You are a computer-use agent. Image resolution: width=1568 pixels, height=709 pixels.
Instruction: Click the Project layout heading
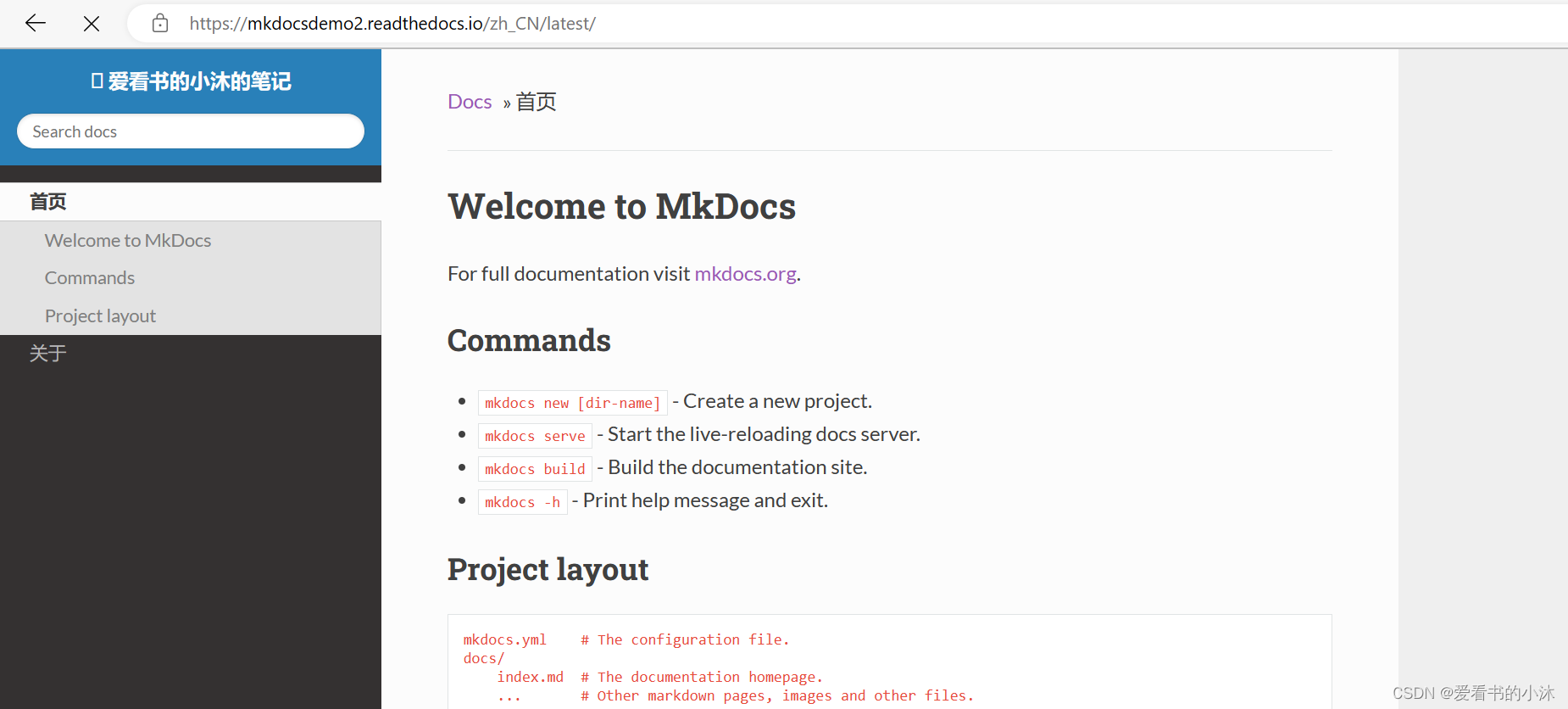(x=548, y=569)
